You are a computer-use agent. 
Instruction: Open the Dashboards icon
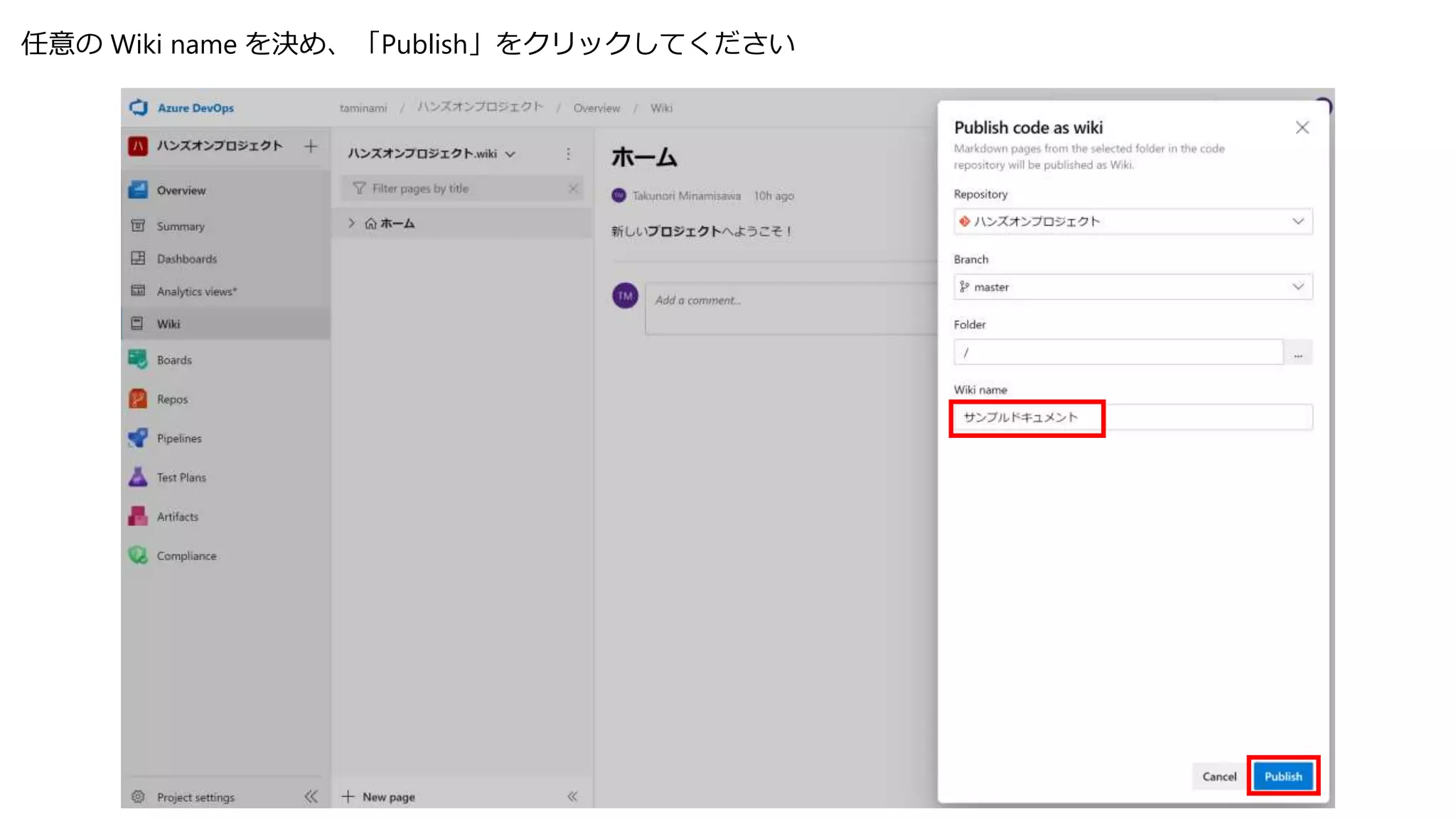(x=138, y=258)
